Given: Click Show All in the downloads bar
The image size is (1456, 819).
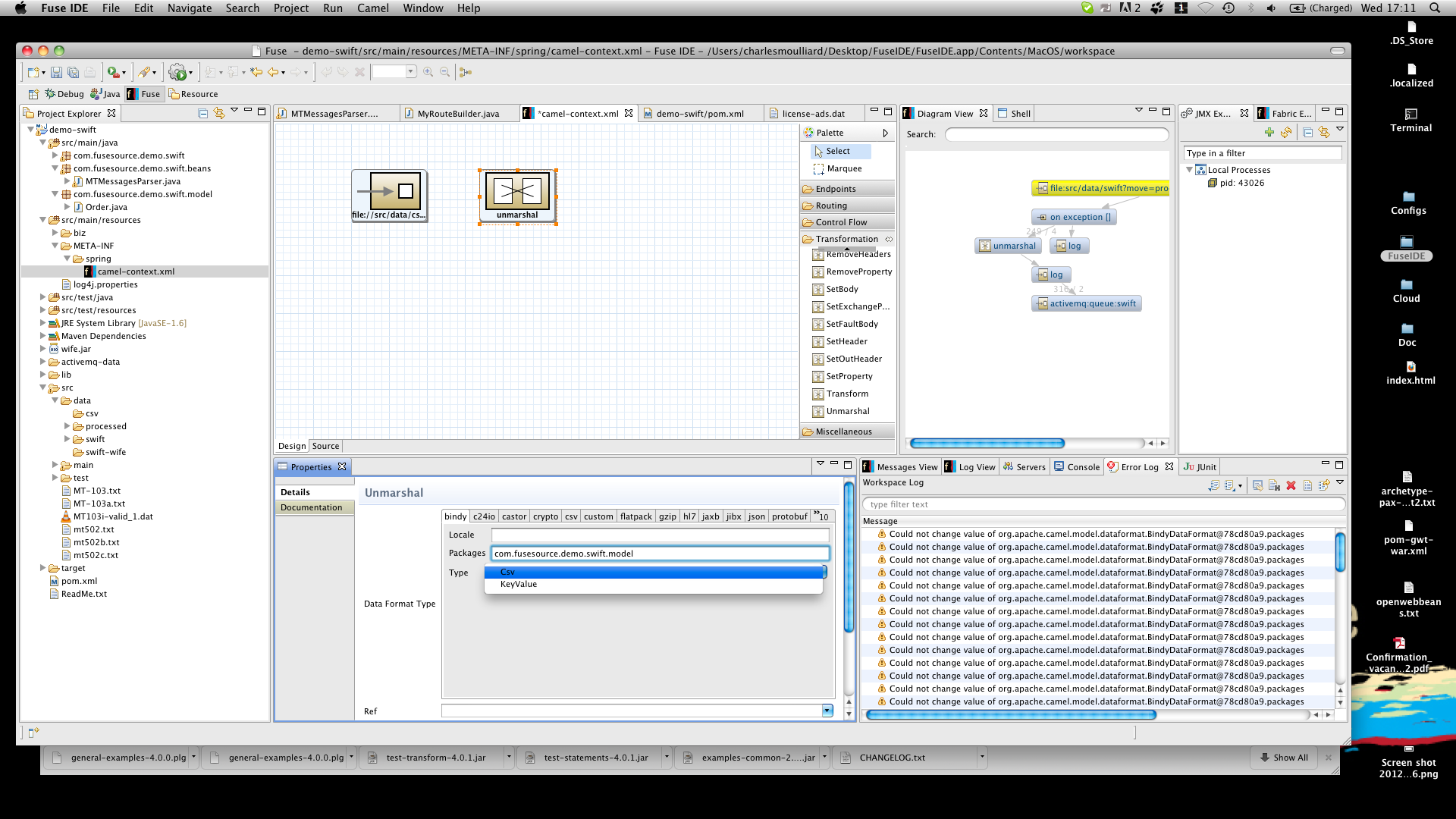Looking at the screenshot, I should pyautogui.click(x=1284, y=758).
